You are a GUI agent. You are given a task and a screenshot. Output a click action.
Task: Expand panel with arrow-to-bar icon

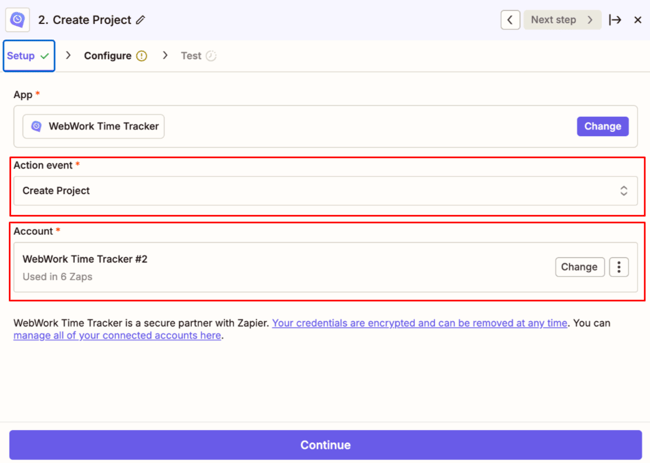[x=615, y=19]
